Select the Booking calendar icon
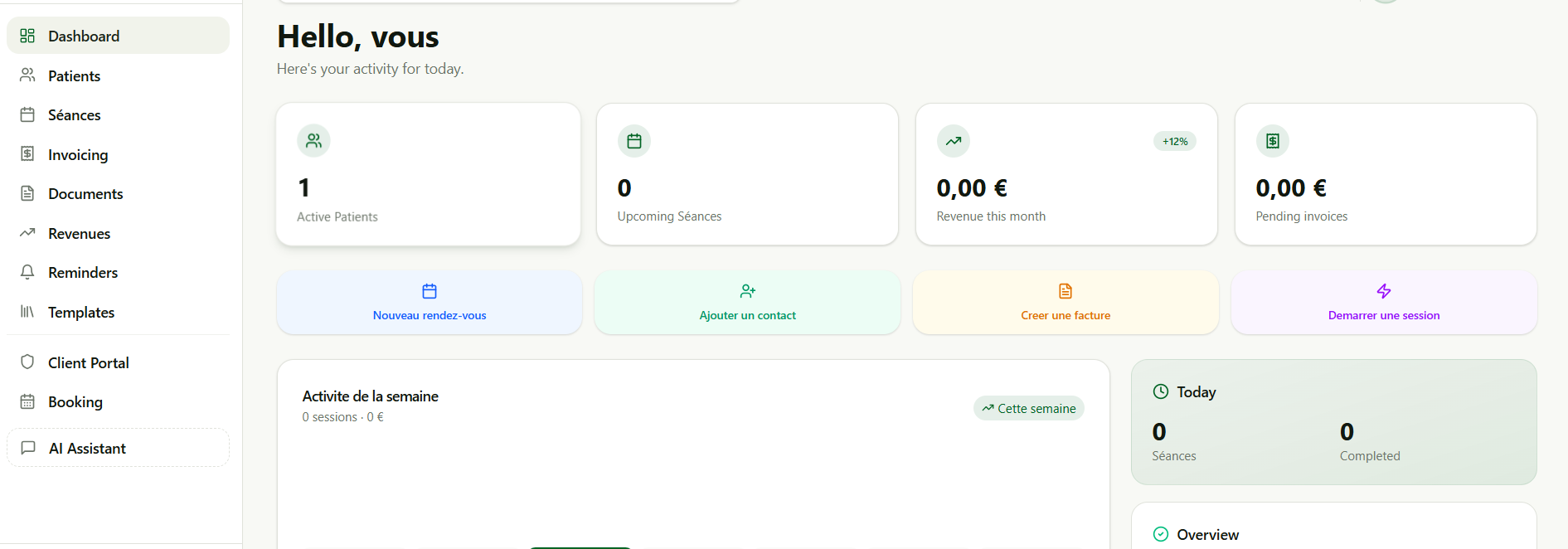1568x549 pixels. point(27,401)
